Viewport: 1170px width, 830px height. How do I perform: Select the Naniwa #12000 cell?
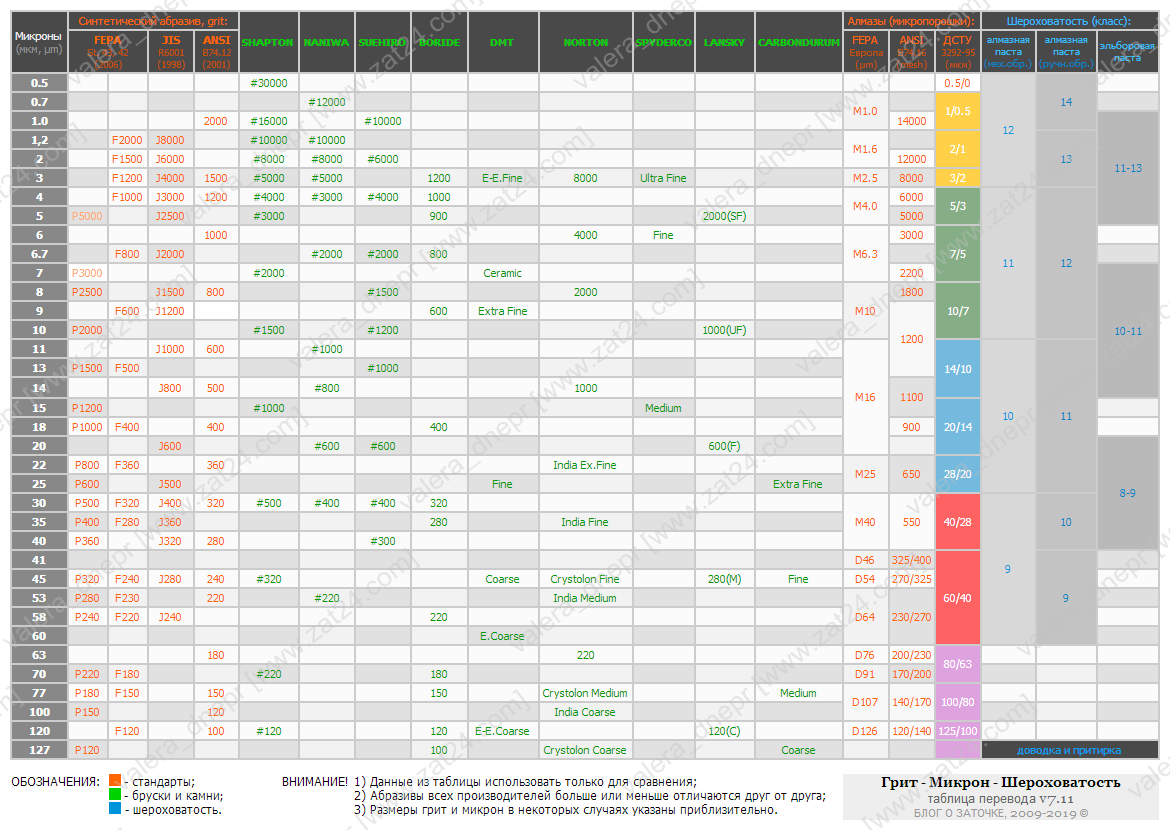pos(327,102)
